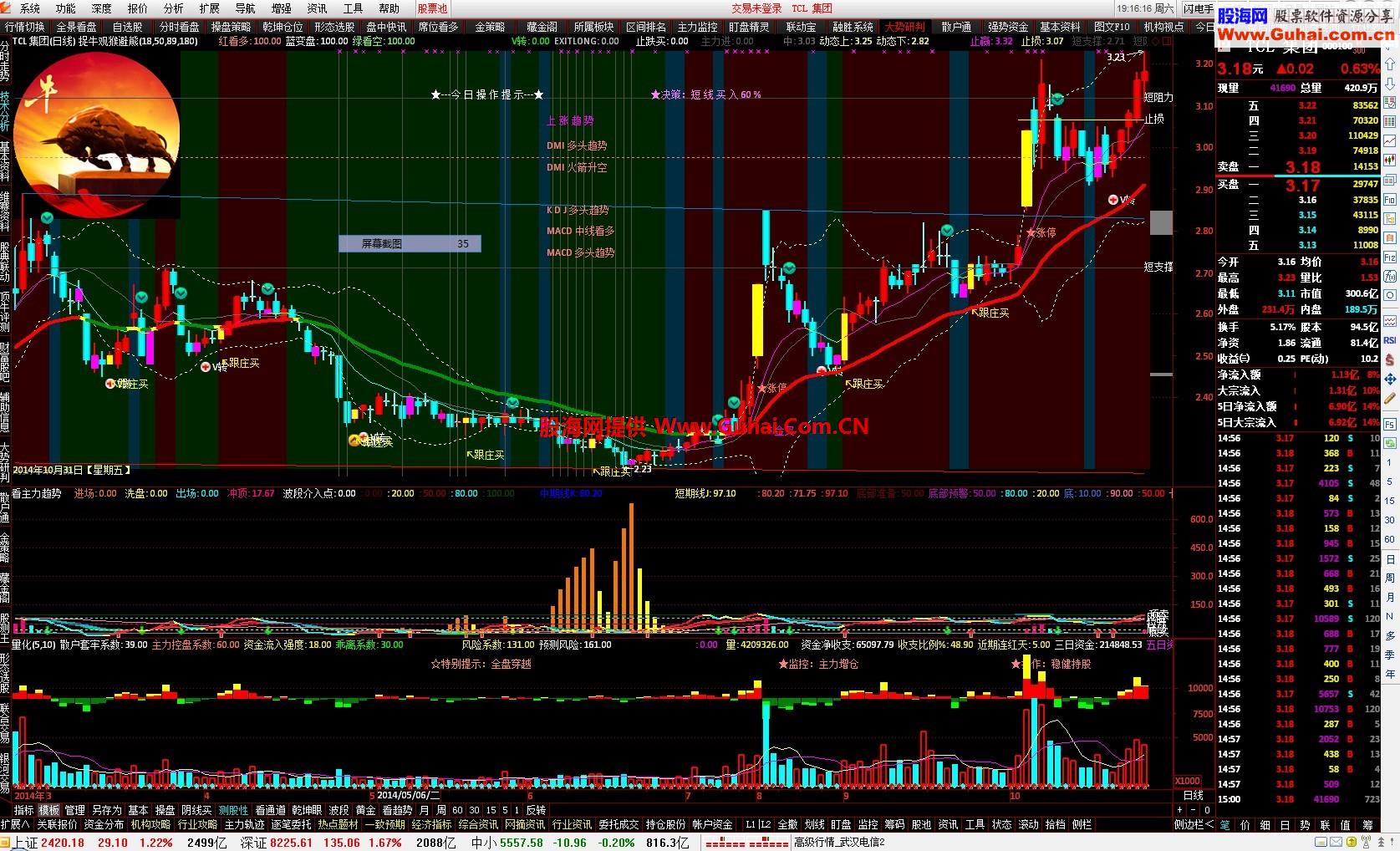The width and height of the screenshot is (1400, 851).
Task: Select the pencil drawing tool icon
Action: 1390,399
